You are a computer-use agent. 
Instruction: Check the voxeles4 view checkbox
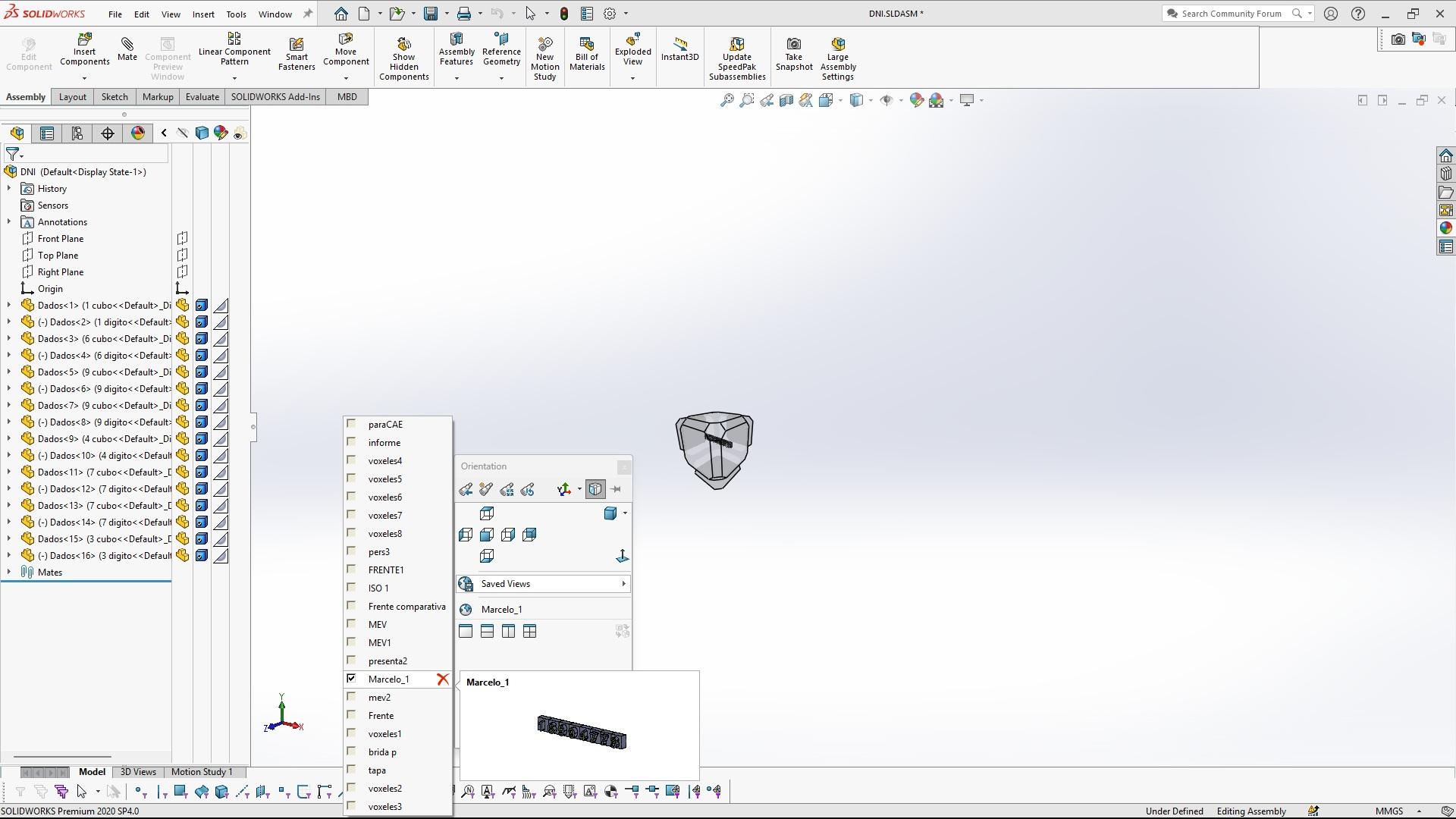(x=351, y=460)
